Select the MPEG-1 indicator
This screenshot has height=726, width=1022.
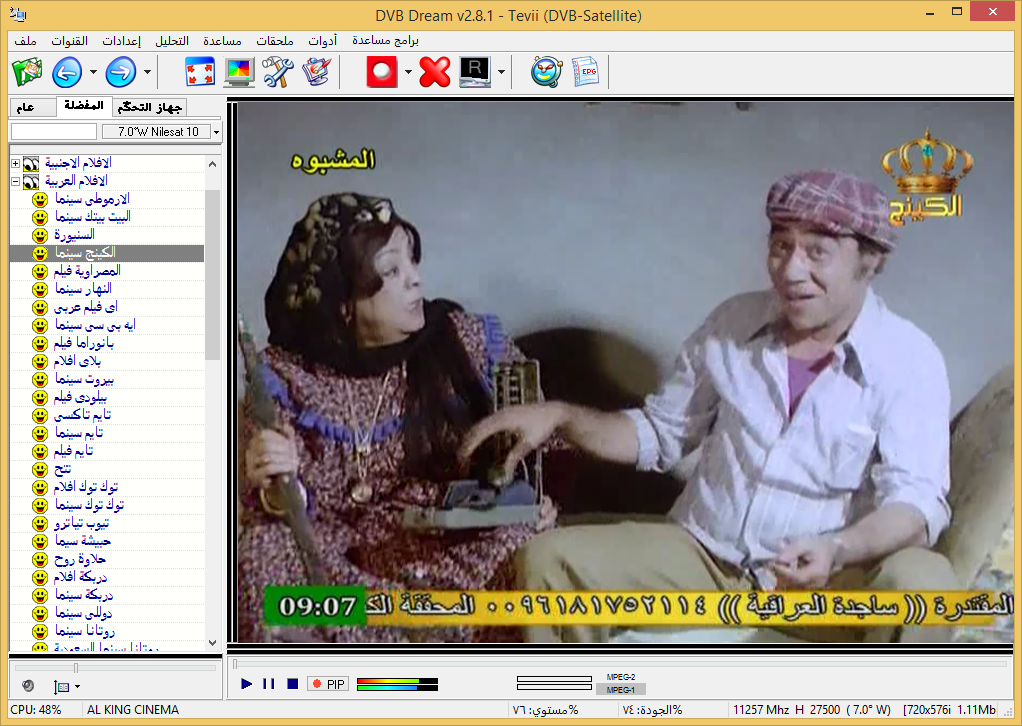[620, 690]
